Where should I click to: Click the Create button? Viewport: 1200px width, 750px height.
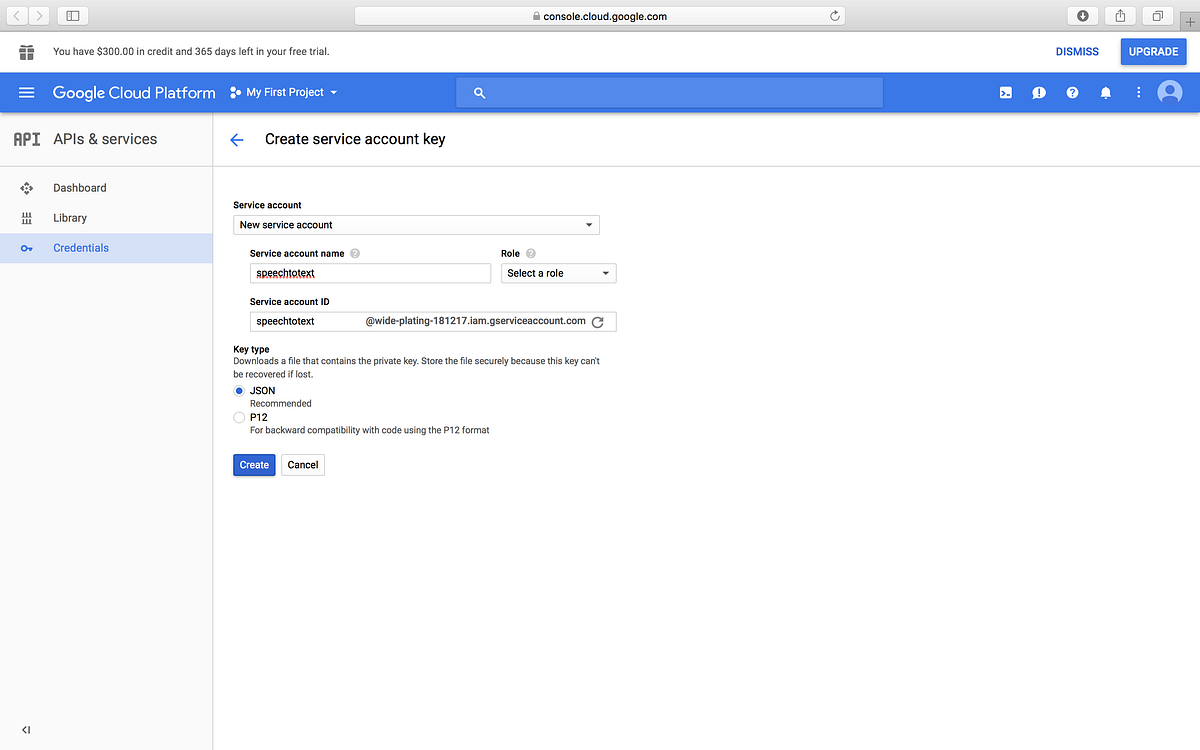tap(253, 464)
